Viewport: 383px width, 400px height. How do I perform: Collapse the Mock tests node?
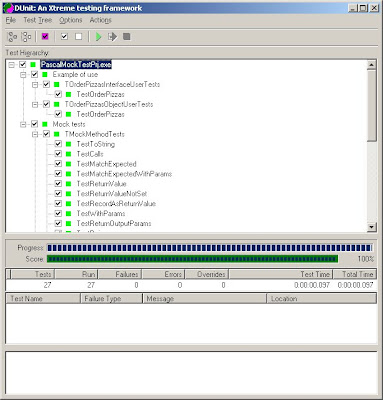click(x=23, y=124)
